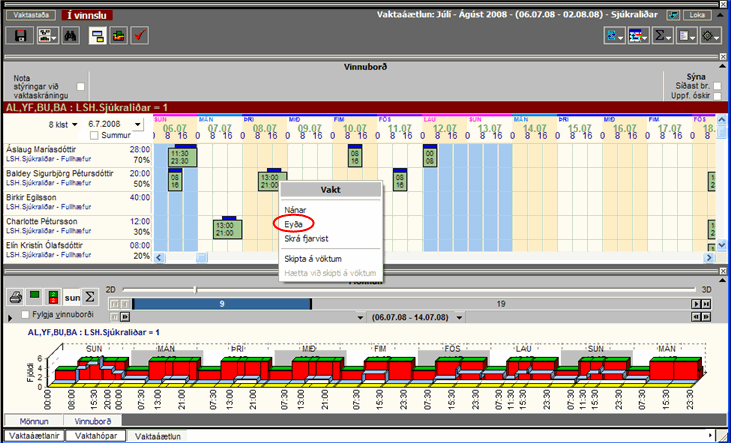Screen dimensions: 731x443
Task: Click employee name Elín Kristín Ólafsdóttir
Action: point(44,245)
